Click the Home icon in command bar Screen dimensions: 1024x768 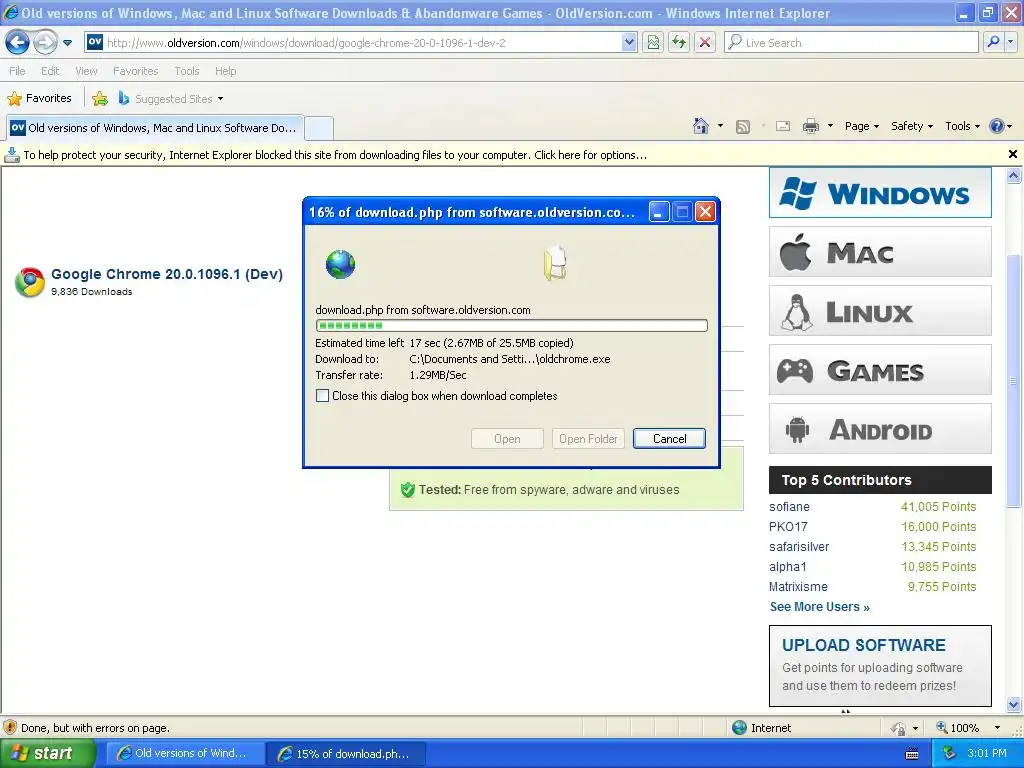pyautogui.click(x=701, y=126)
